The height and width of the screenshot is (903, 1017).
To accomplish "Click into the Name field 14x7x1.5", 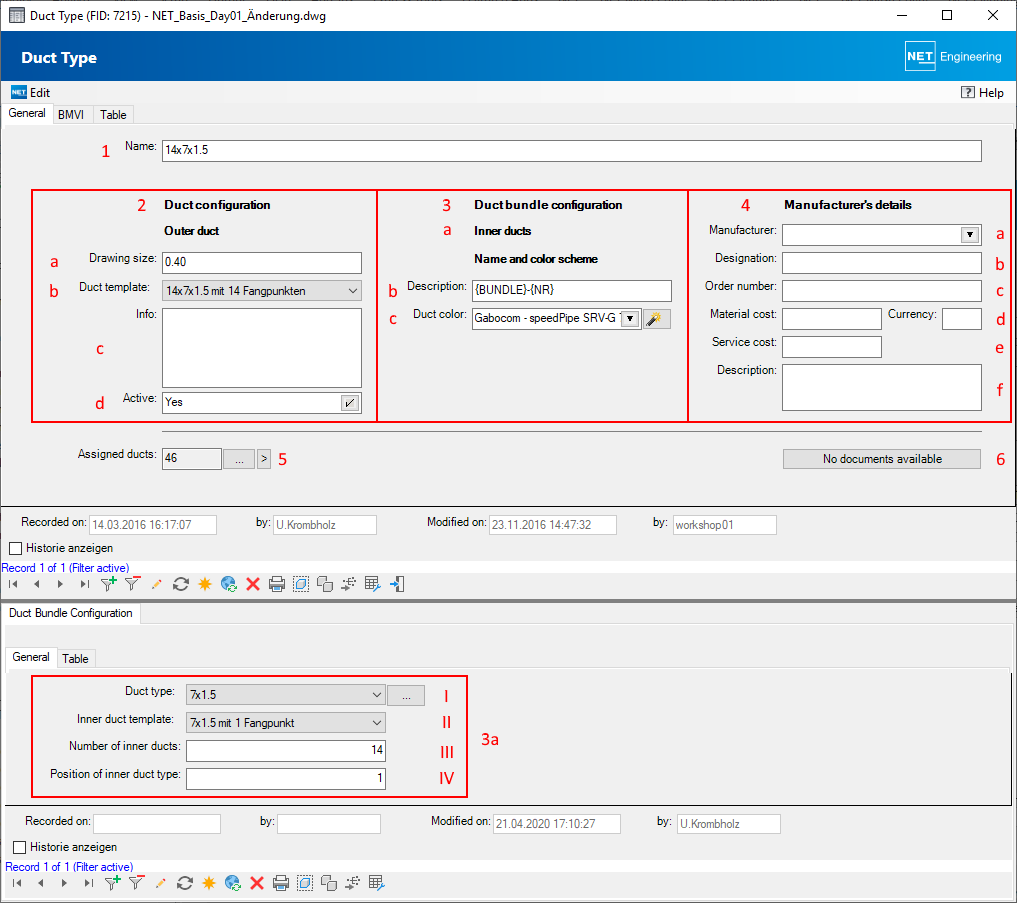I will click(x=571, y=150).
